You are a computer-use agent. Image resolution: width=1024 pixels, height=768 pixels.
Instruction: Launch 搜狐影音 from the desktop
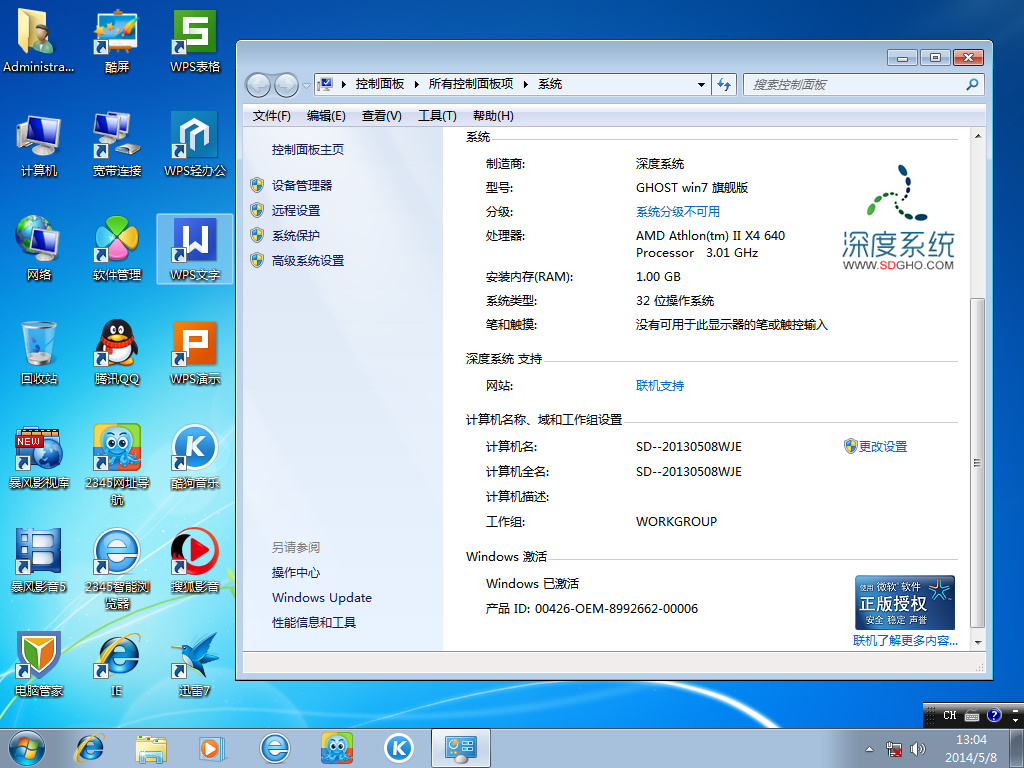[195, 560]
